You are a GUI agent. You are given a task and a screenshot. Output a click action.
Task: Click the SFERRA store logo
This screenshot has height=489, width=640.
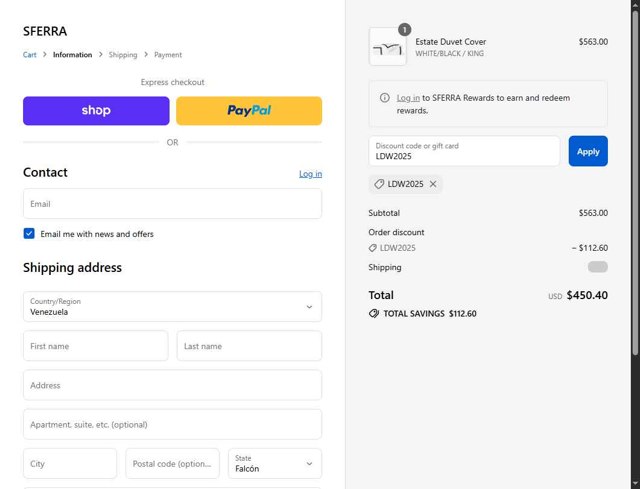[x=45, y=31]
